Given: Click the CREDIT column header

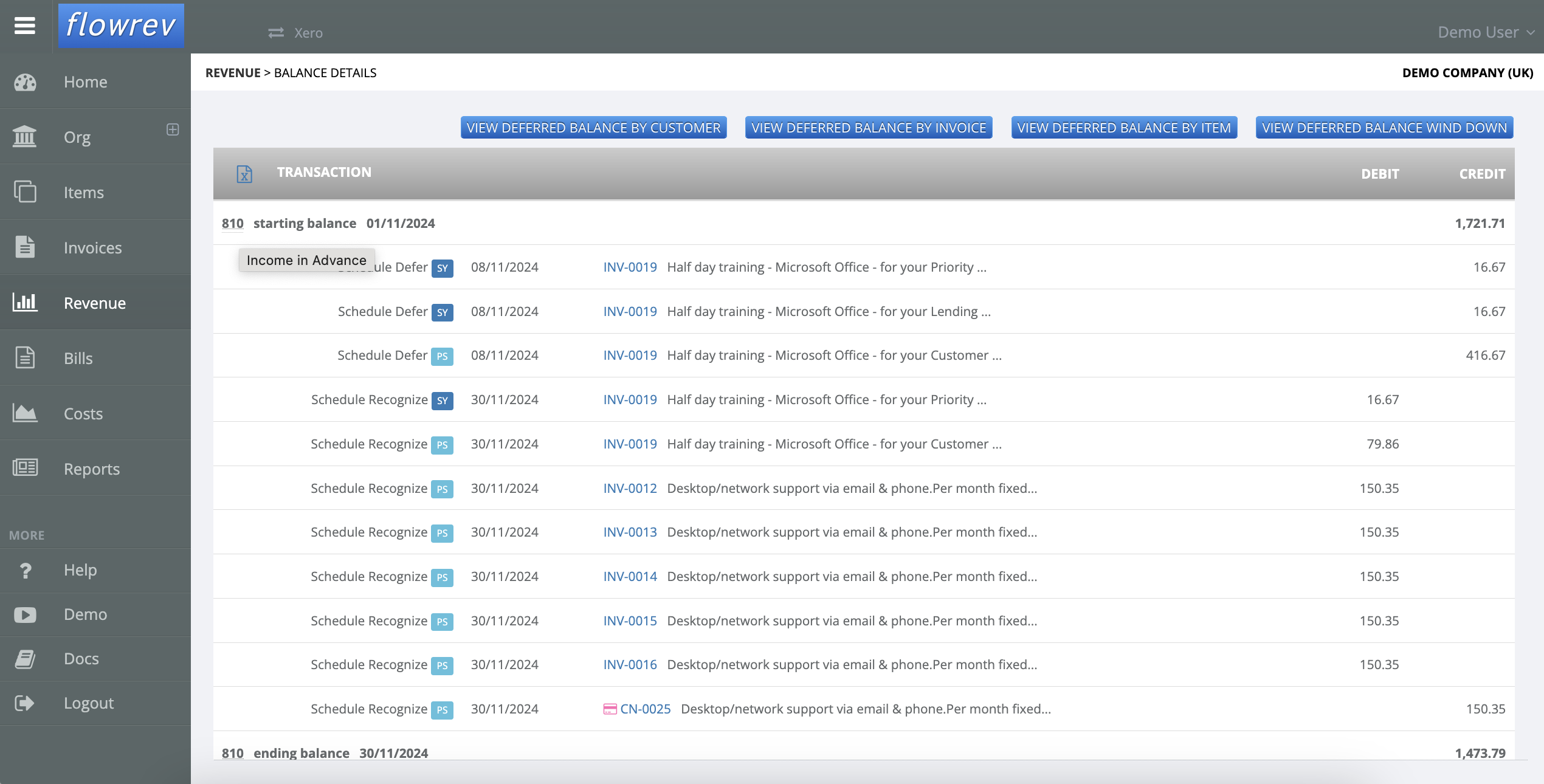Looking at the screenshot, I should click(1482, 174).
